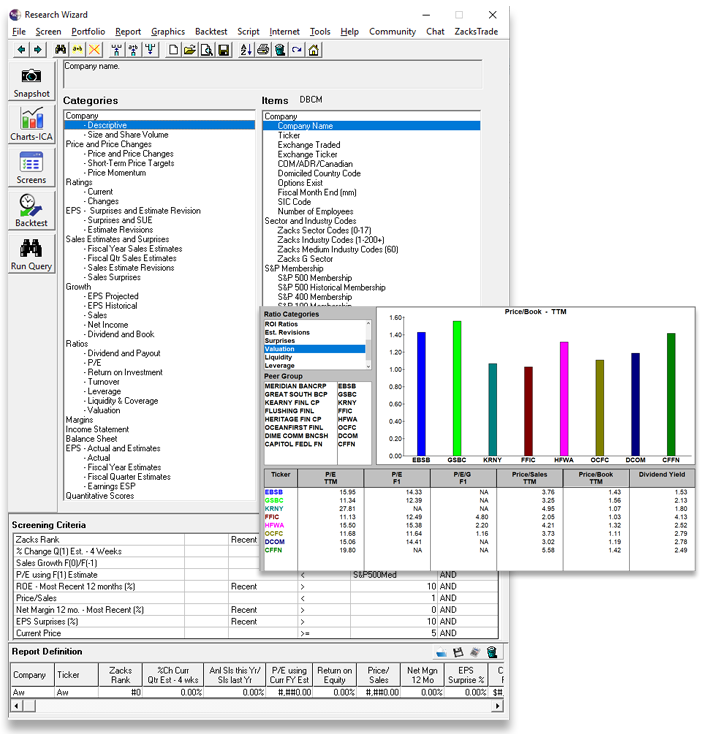Viewport: 717px width, 734px height.
Task: Open the Script menu
Action: pyautogui.click(x=248, y=32)
